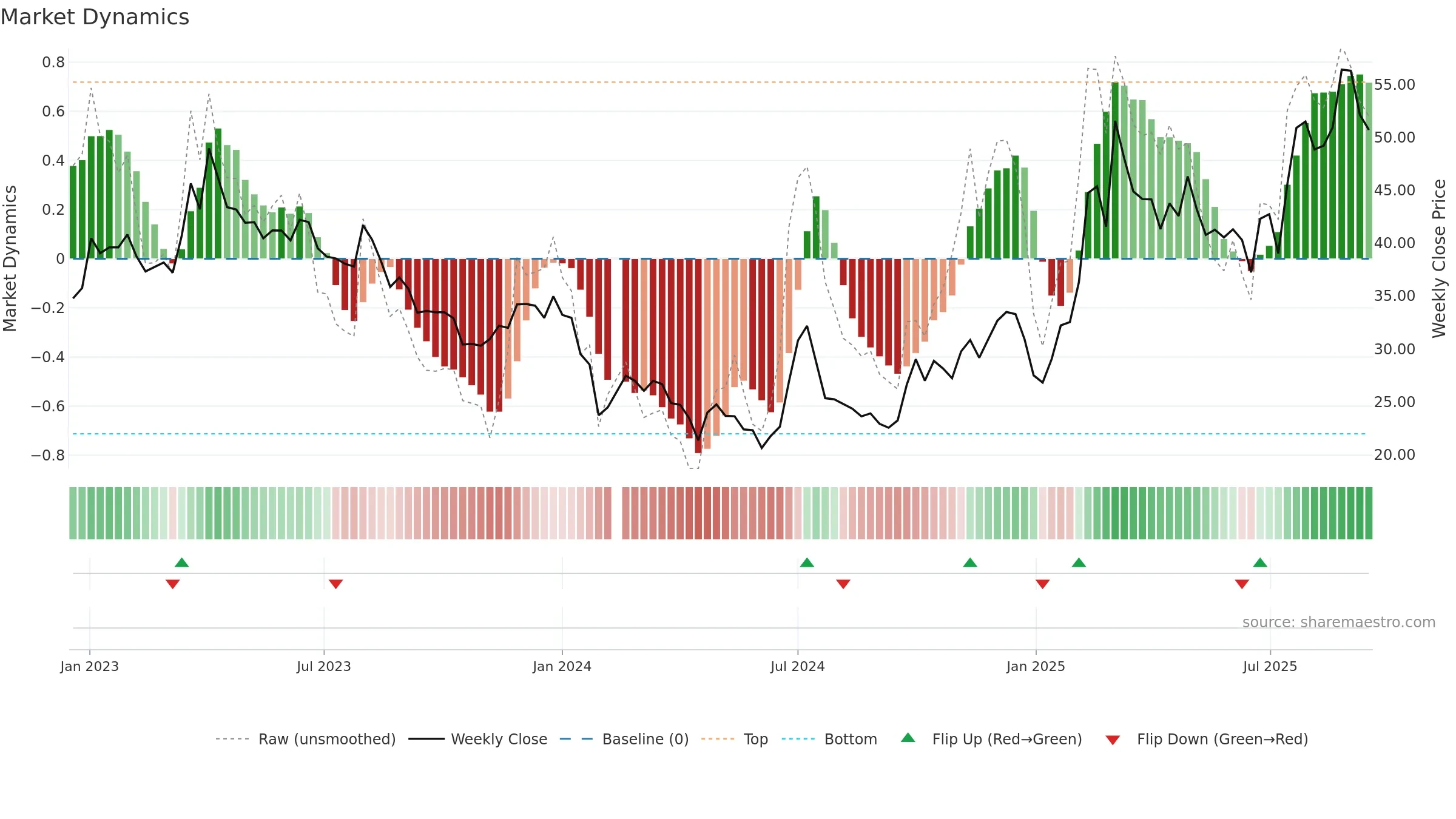The width and height of the screenshot is (1456, 819).
Task: Click the Jan 2023 x-axis label
Action: pos(90,666)
